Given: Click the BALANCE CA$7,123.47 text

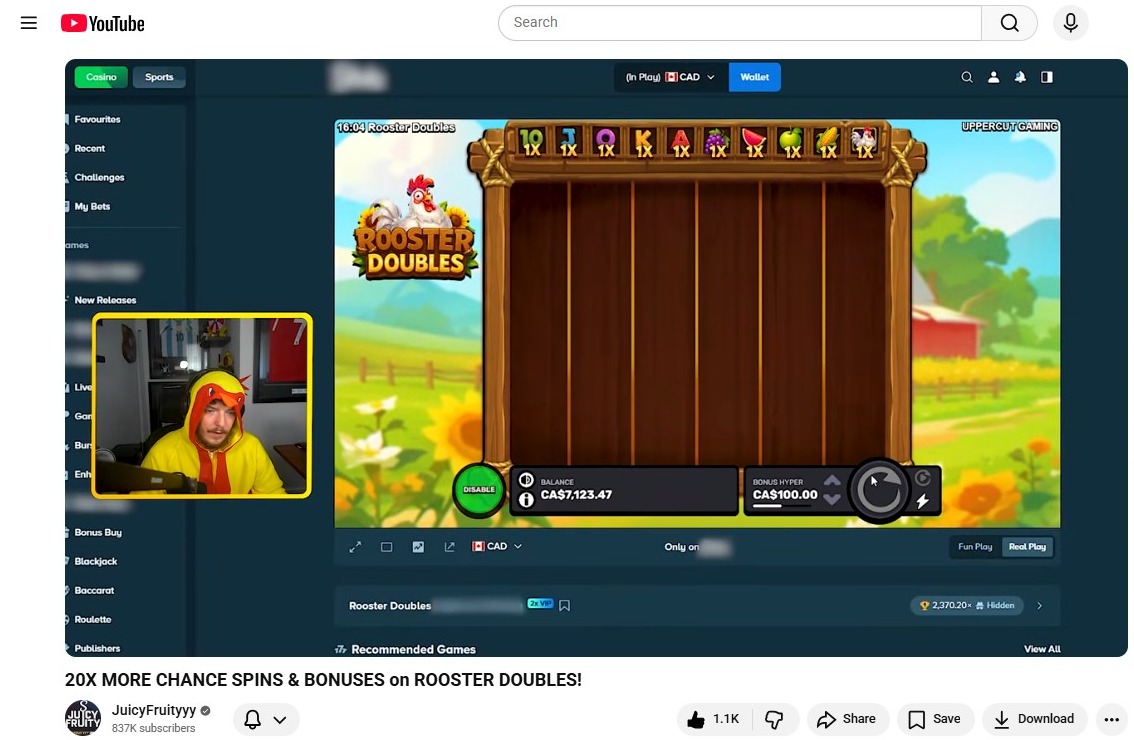Looking at the screenshot, I should coord(576,490).
